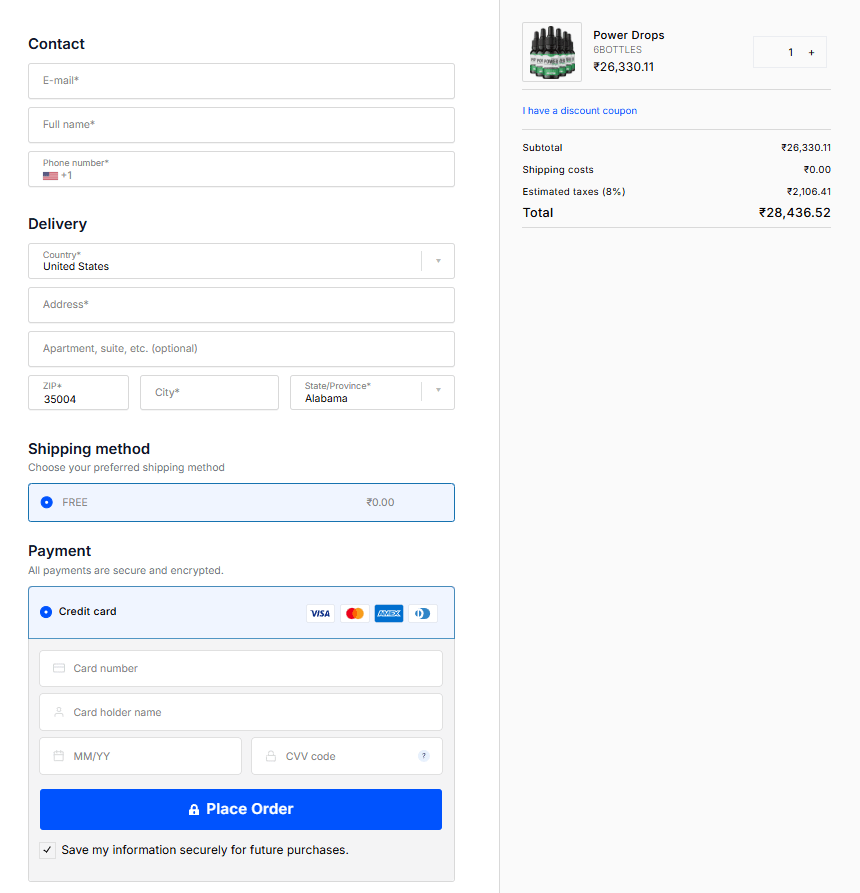Screen dimensions: 860x893
Task: Click the CVV help question icon
Action: pyautogui.click(x=424, y=756)
